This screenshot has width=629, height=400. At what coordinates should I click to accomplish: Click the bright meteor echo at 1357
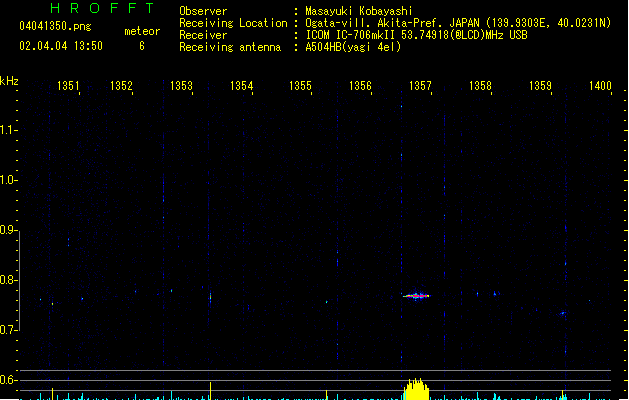point(416,296)
